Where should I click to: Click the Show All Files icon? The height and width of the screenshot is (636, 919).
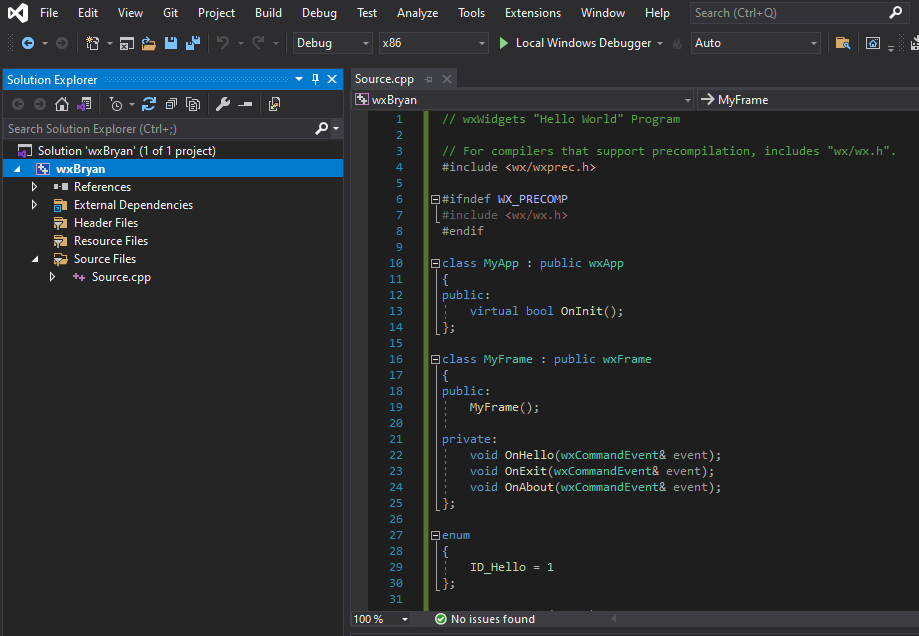click(x=193, y=104)
